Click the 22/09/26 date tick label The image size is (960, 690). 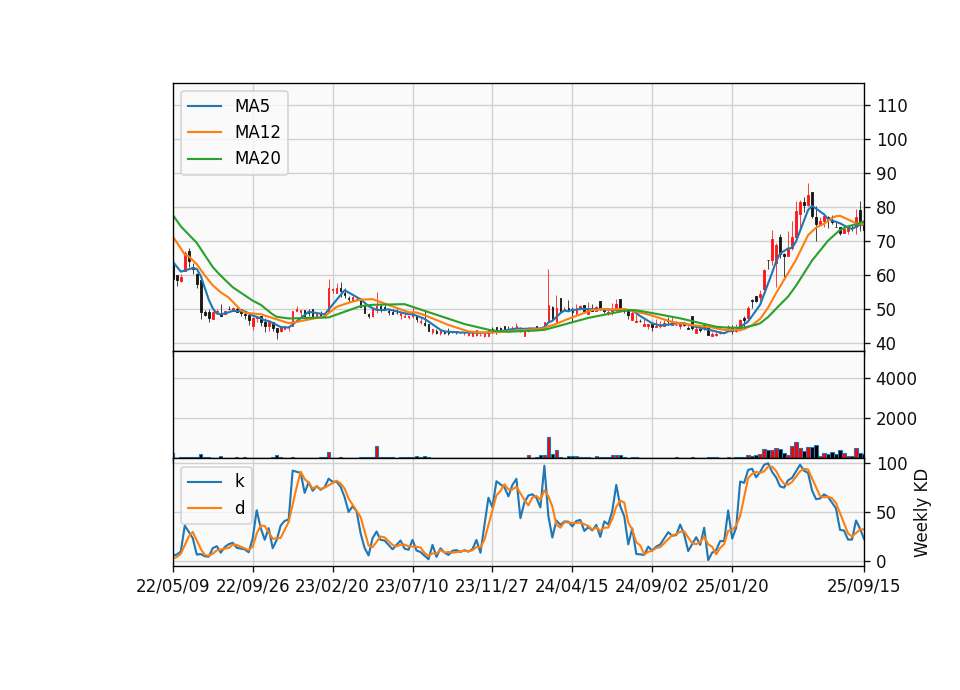(x=253, y=586)
